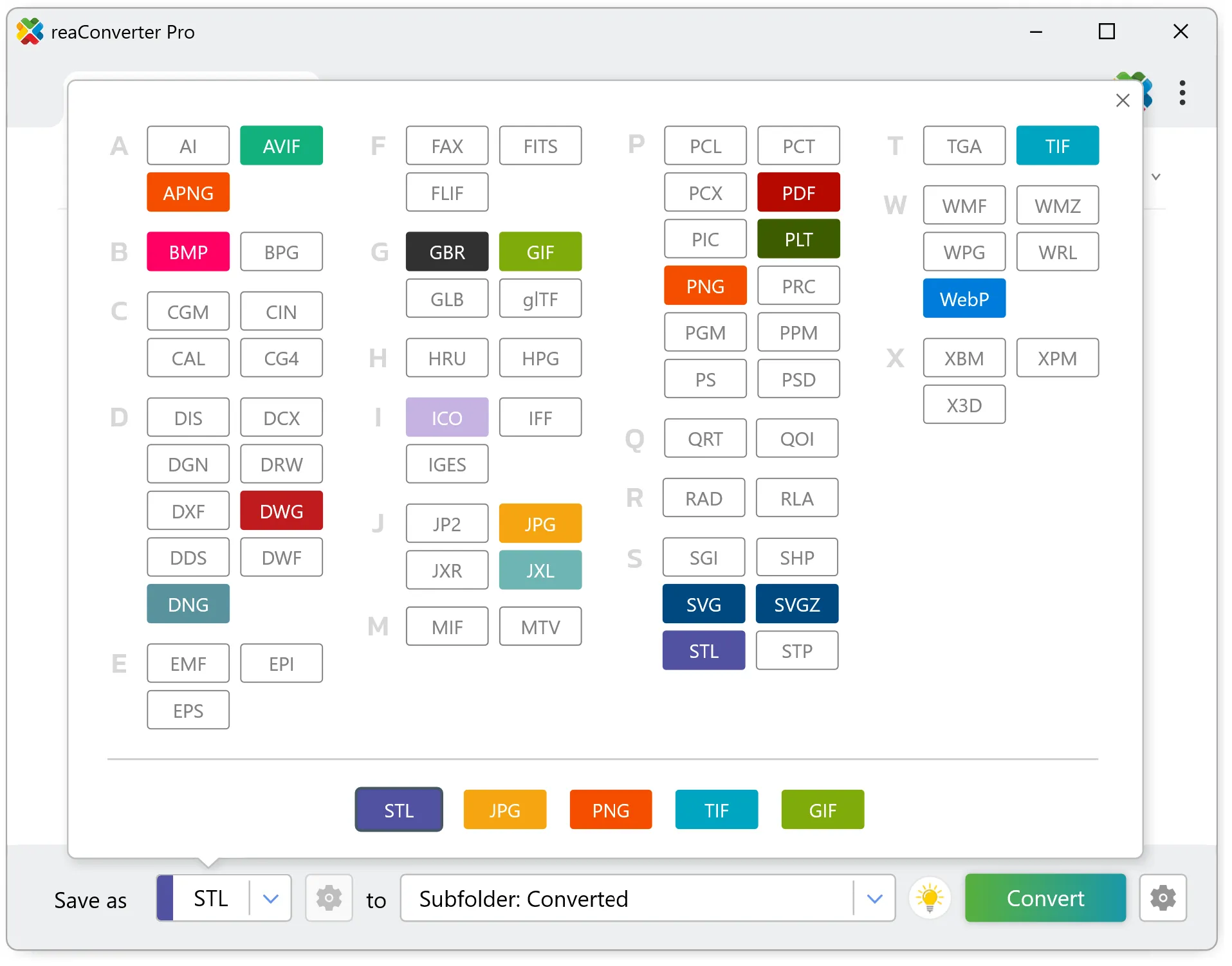Open application settings gear on far right
The width and height of the screenshot is (1232, 966).
pos(1163,898)
